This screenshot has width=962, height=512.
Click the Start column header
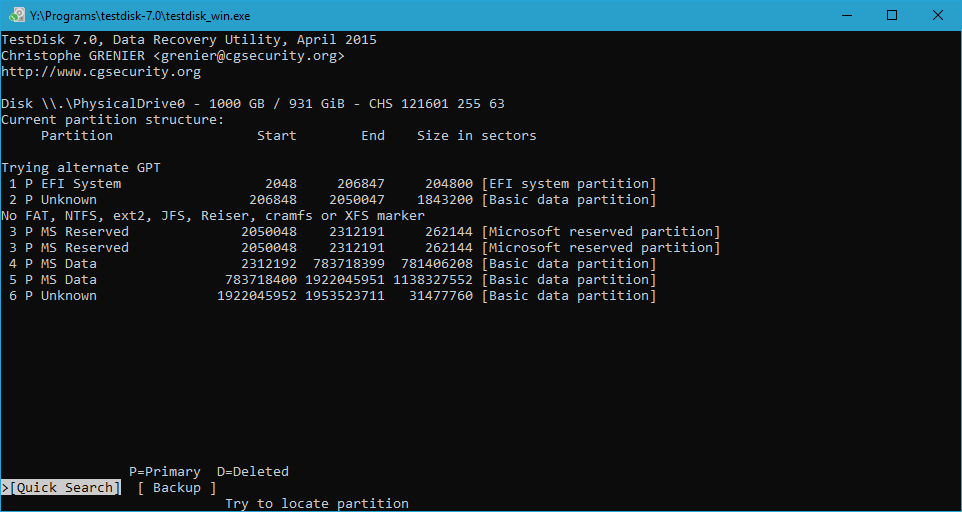pos(276,136)
